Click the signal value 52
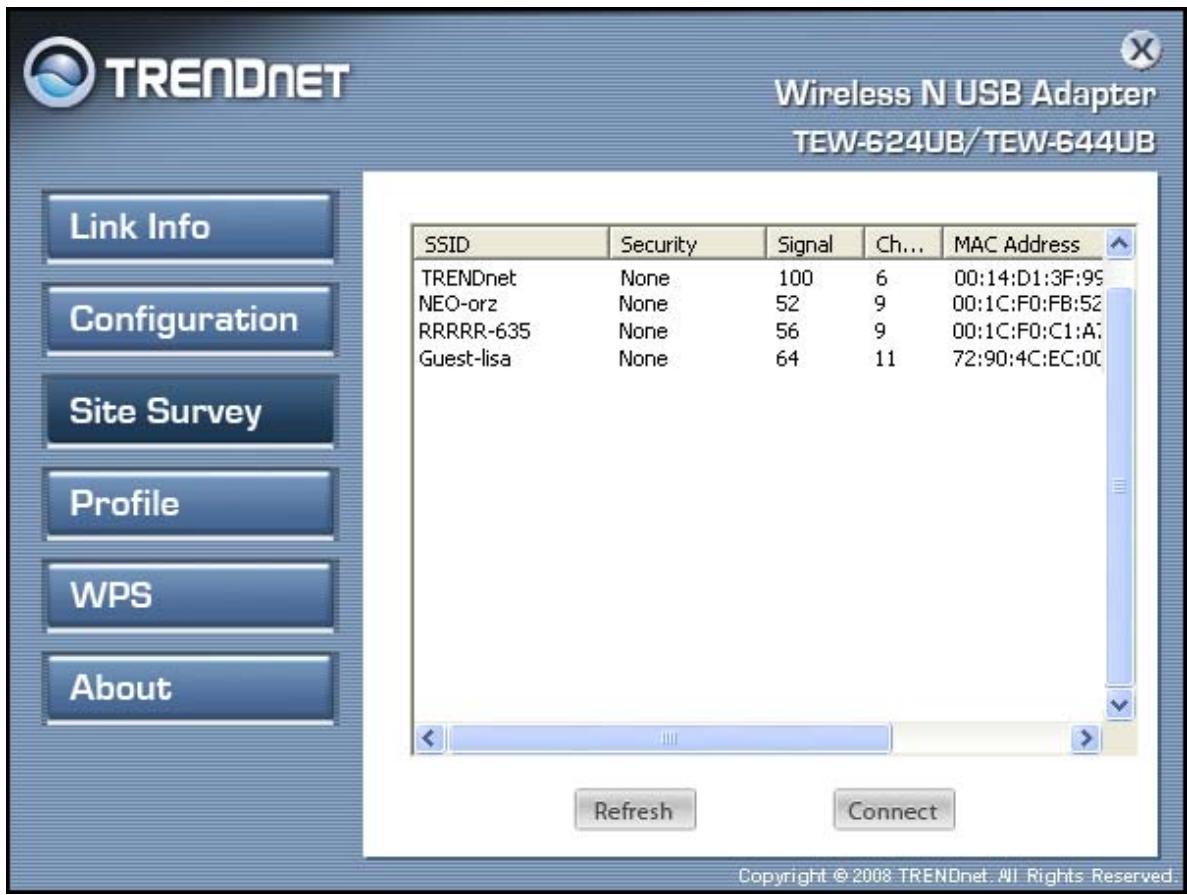This screenshot has width=1187, height=895. (787, 304)
